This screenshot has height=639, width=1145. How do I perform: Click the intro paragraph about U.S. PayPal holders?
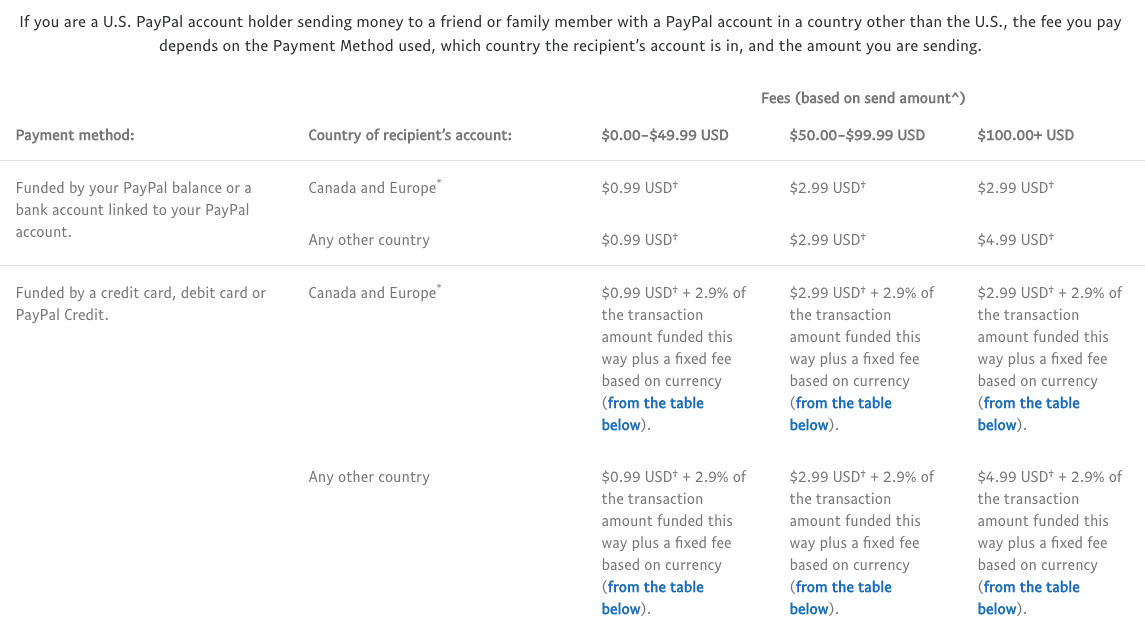tap(570, 34)
